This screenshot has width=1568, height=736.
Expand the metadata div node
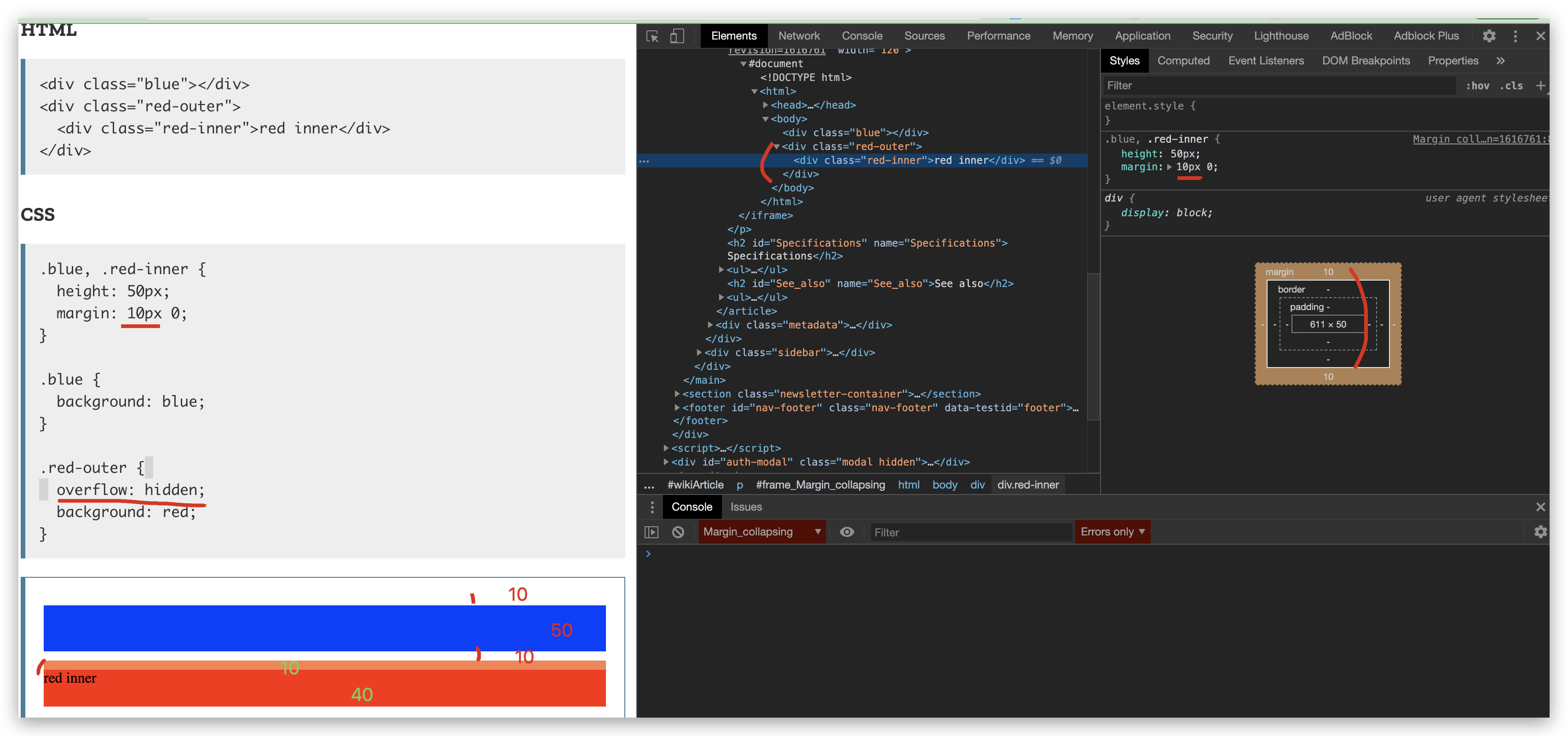710,325
